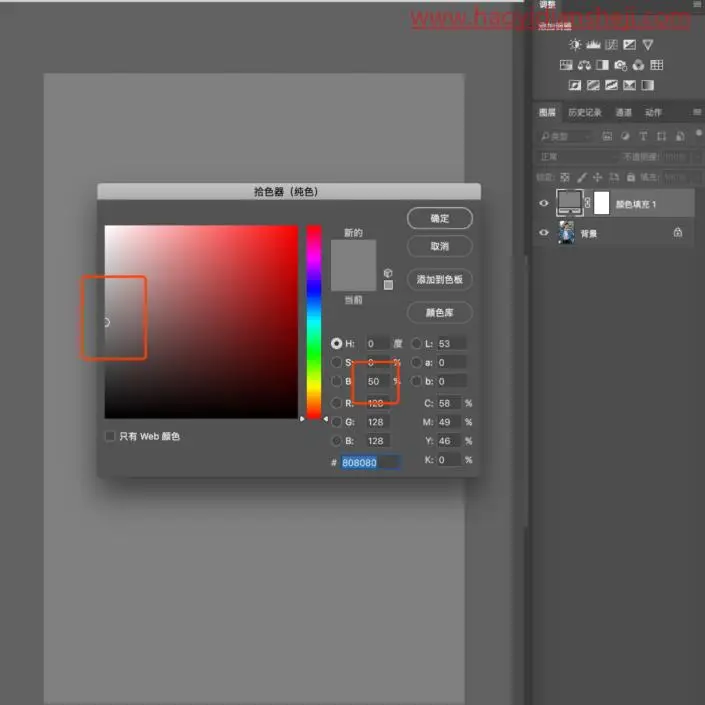Filter layers by type (T) icon
The image size is (705, 705).
click(643, 136)
